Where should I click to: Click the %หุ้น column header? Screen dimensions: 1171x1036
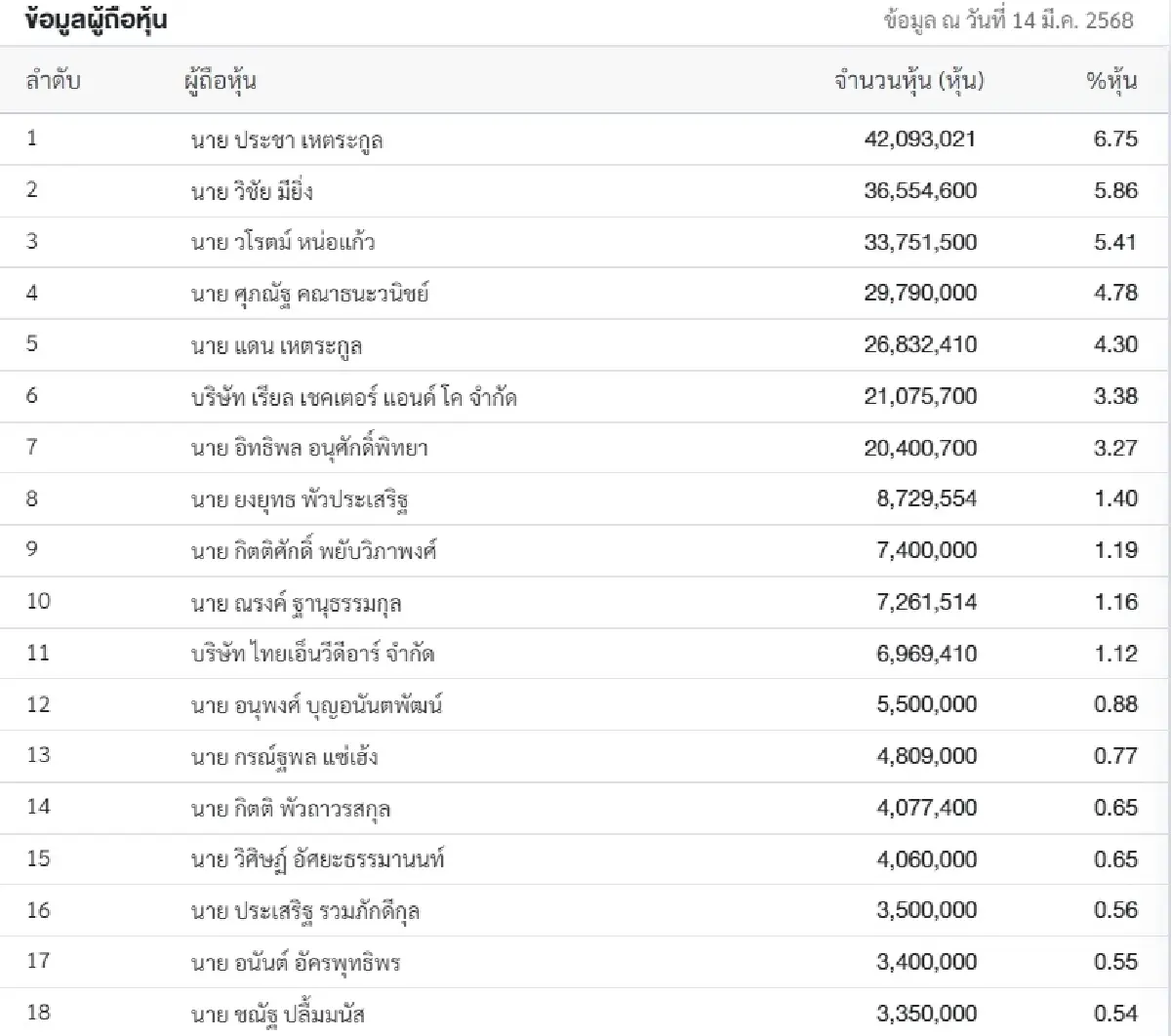click(1111, 81)
